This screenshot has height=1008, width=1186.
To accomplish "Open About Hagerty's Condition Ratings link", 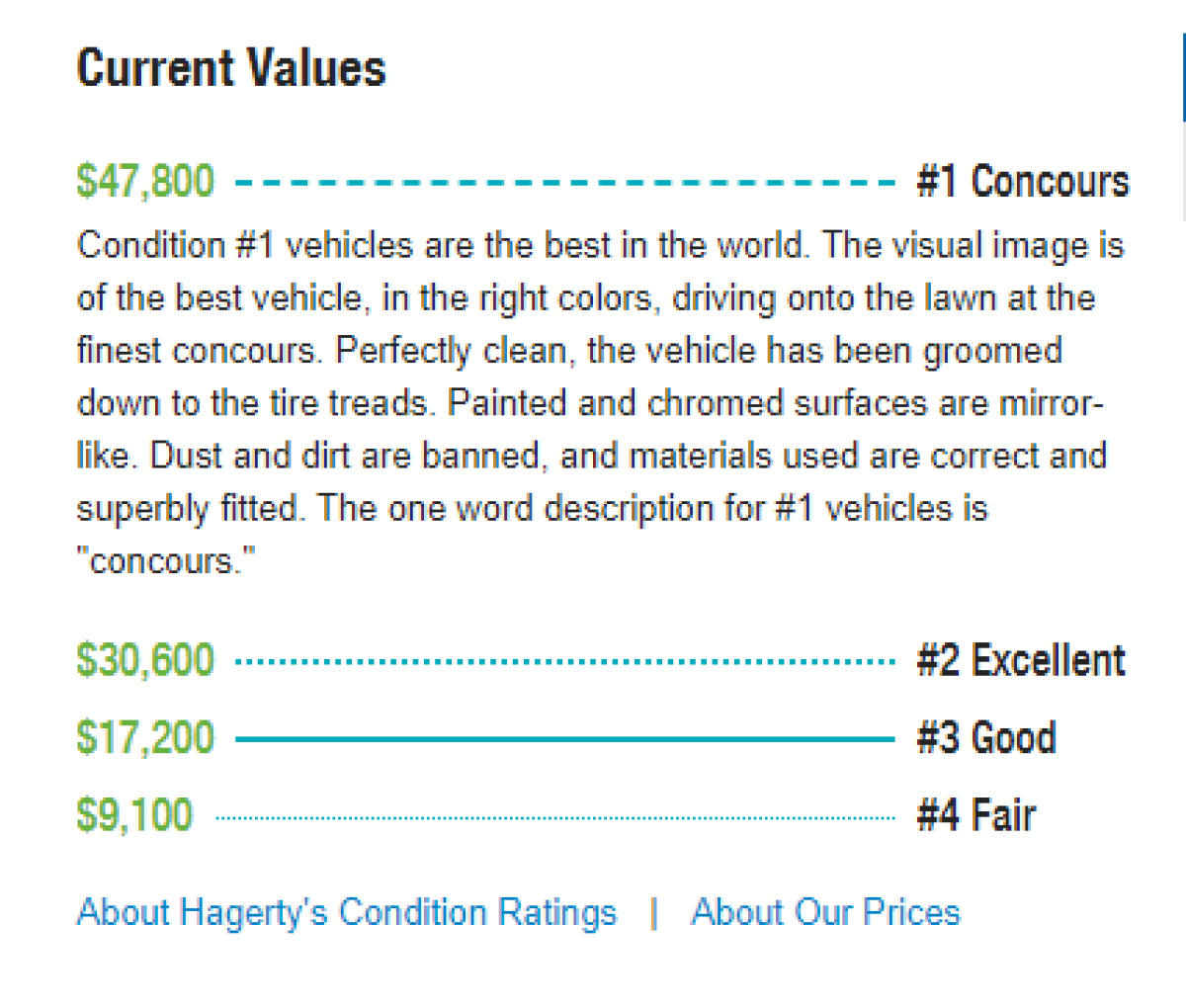I will [346, 912].
